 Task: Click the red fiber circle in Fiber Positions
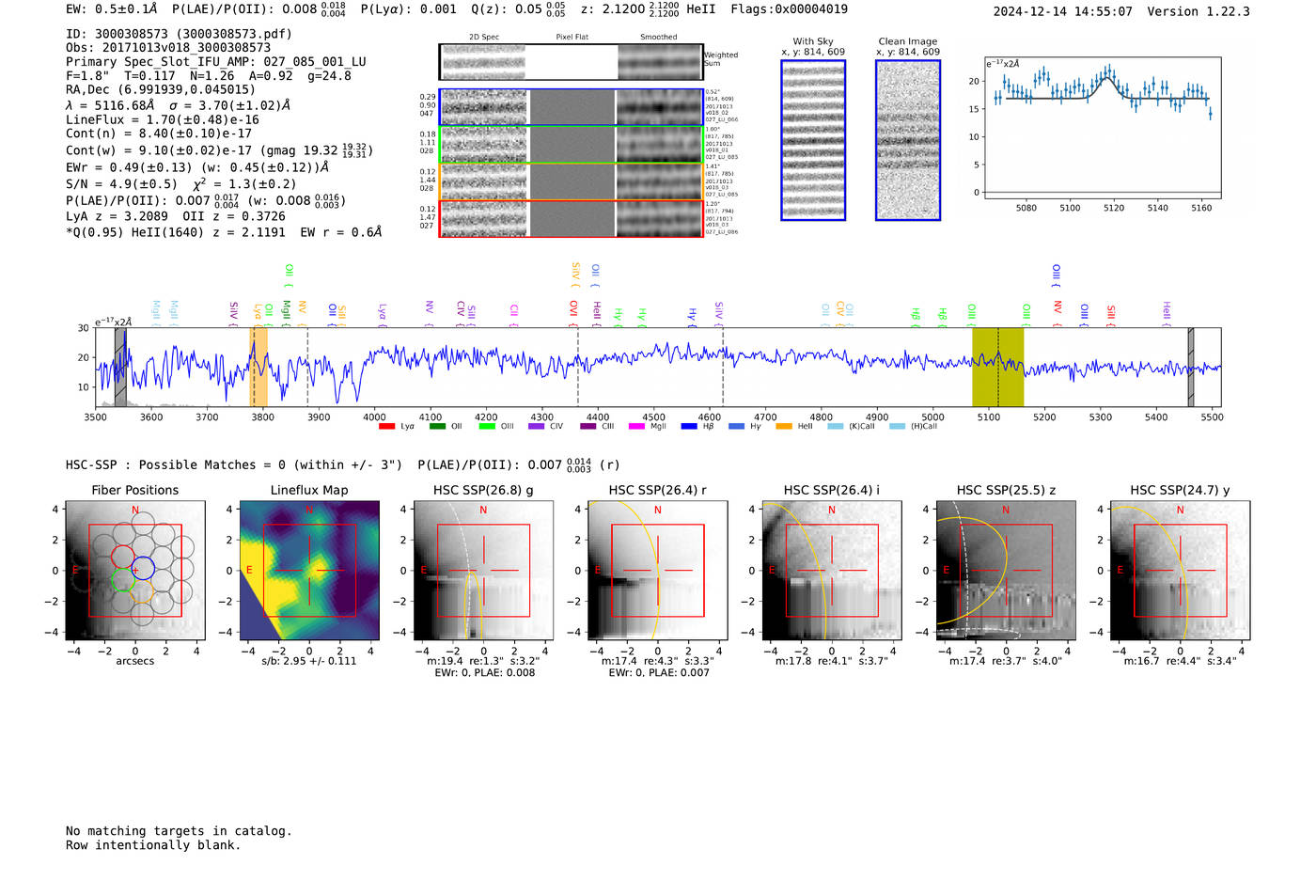point(123,556)
